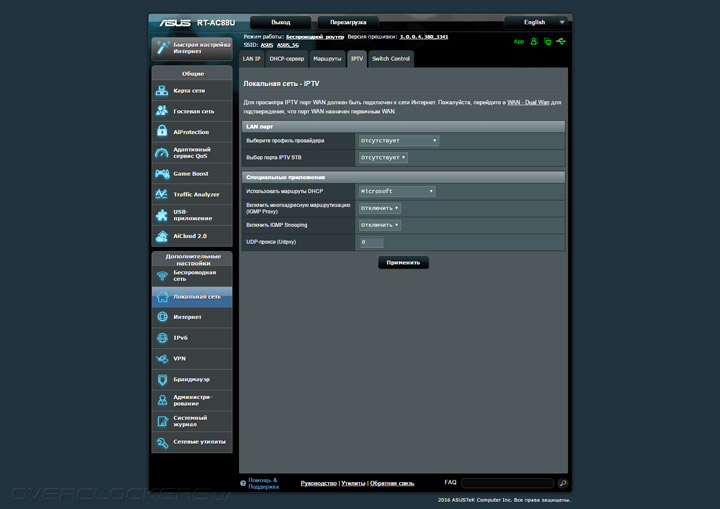Click the firmware version 3.0.0.4.380_3341 link
Viewport: 720px width, 509px height.
424,37
